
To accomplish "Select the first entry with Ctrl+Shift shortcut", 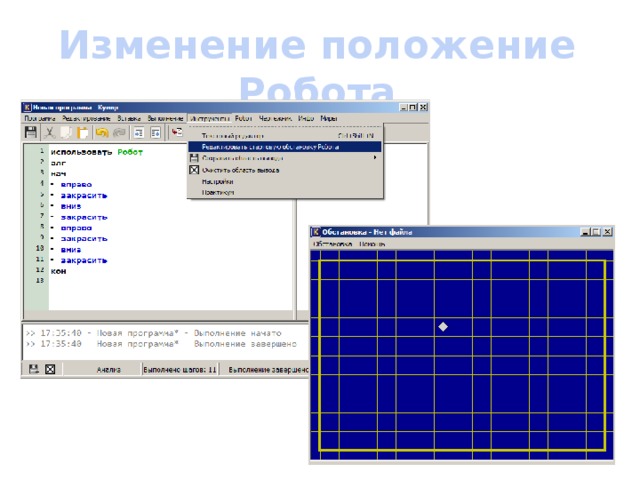I will click(284, 136).
